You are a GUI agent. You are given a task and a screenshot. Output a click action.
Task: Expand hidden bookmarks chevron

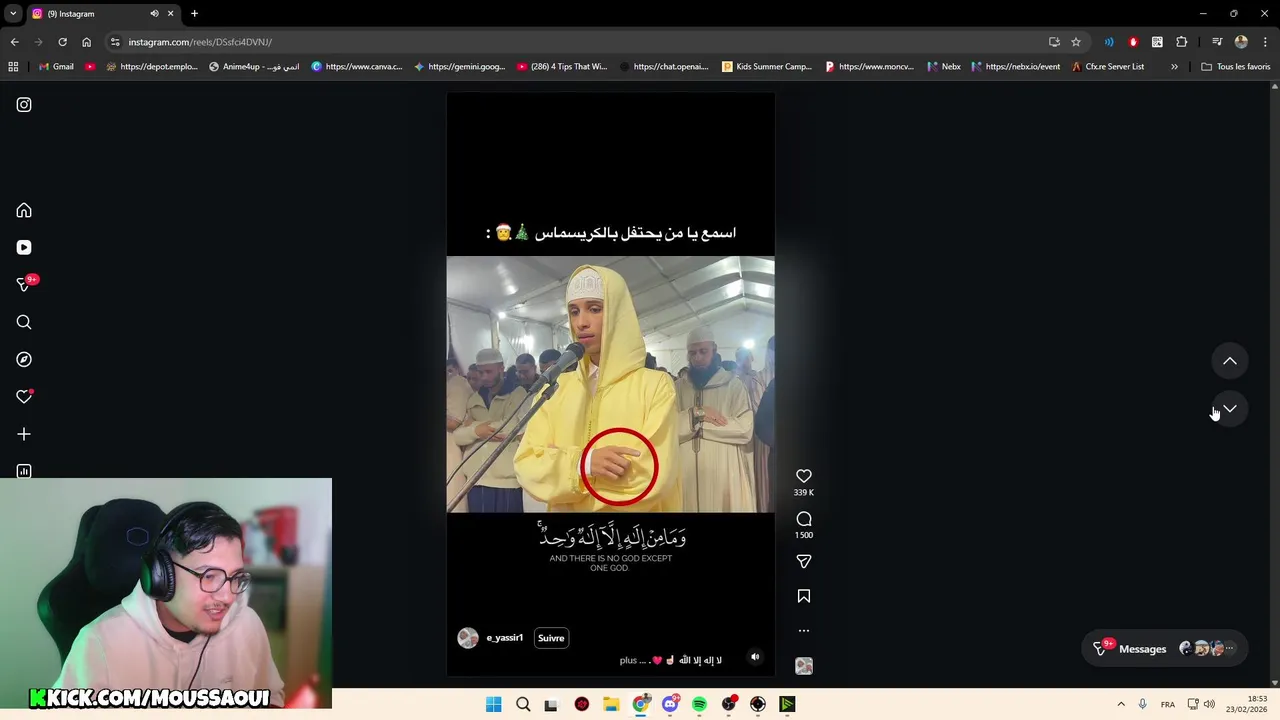1174,67
